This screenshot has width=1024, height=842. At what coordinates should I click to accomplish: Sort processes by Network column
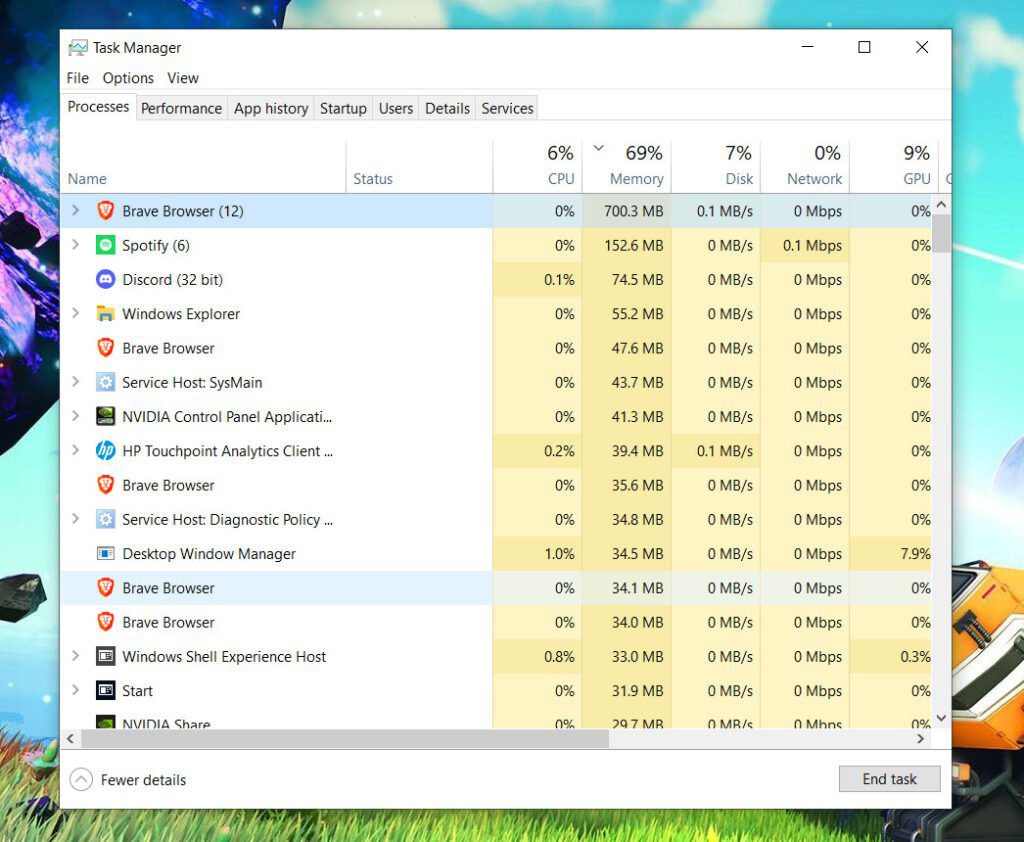pos(805,167)
